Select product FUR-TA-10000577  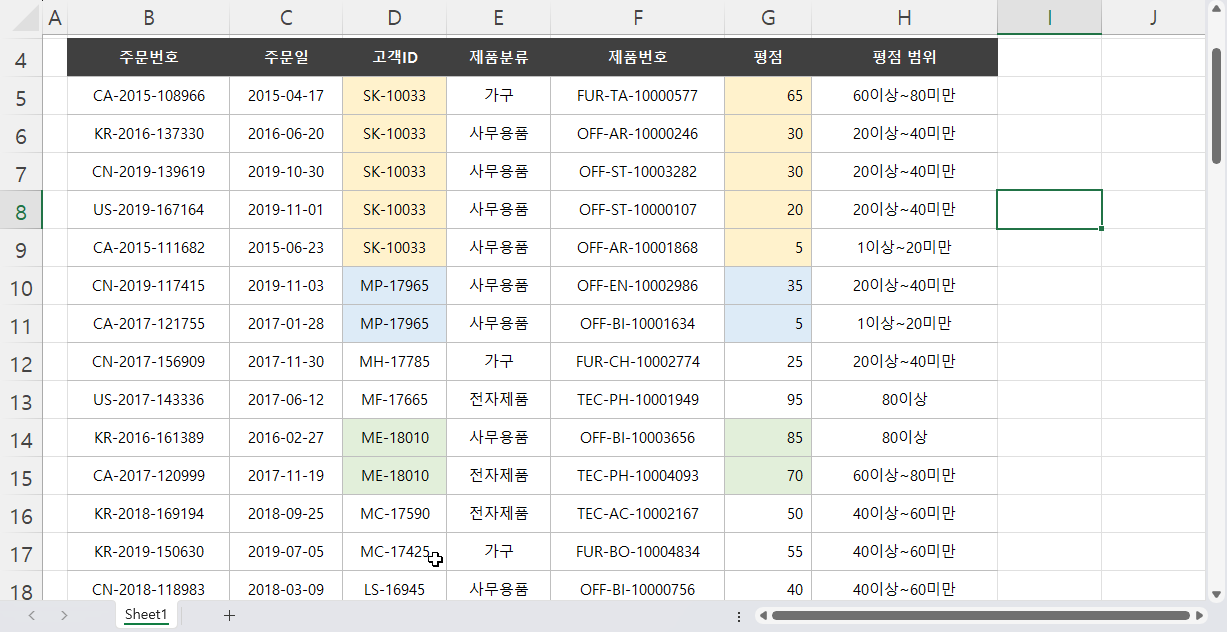(637, 96)
